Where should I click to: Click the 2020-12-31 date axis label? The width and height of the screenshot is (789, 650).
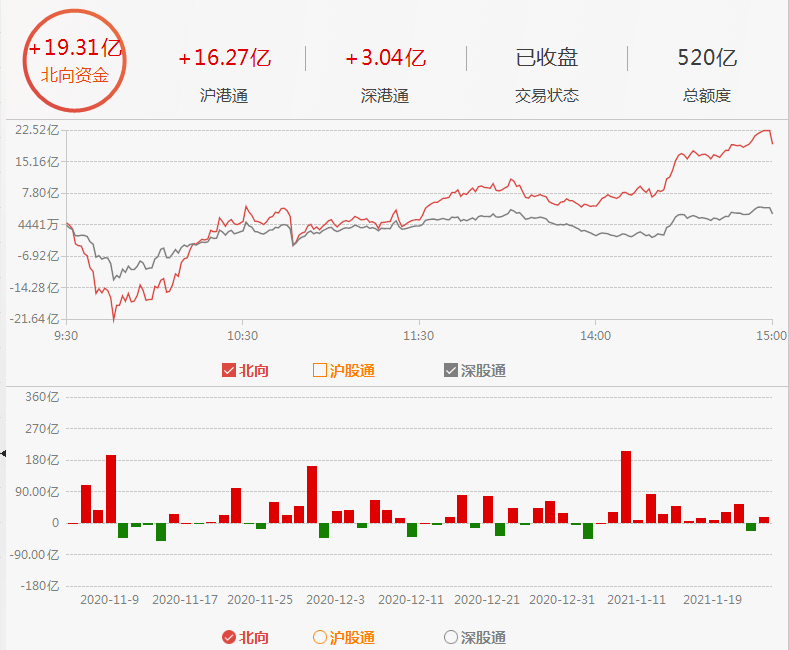pos(562,600)
